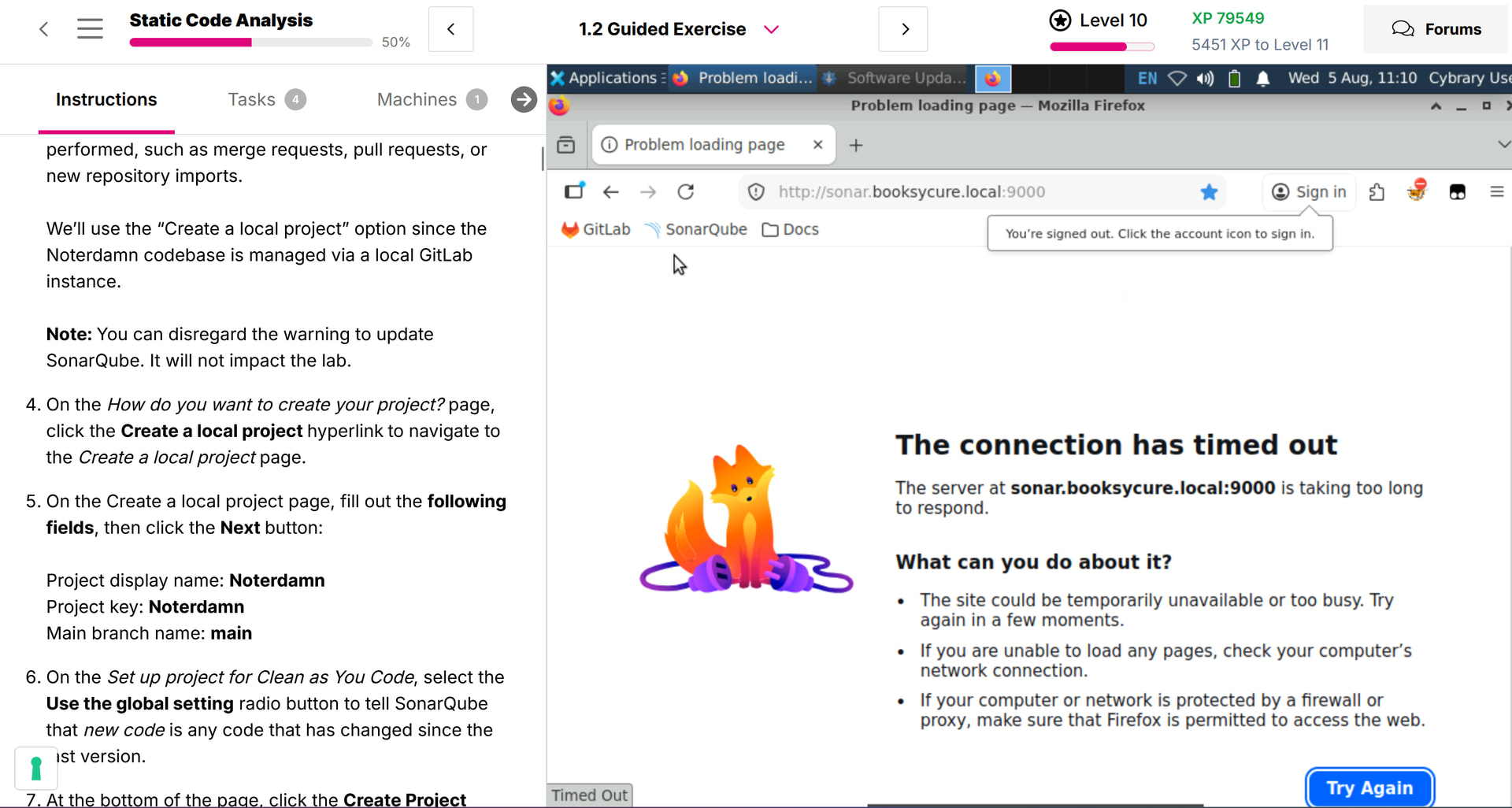
Task: Click the tab overview icon left of the tab
Action: click(x=566, y=145)
